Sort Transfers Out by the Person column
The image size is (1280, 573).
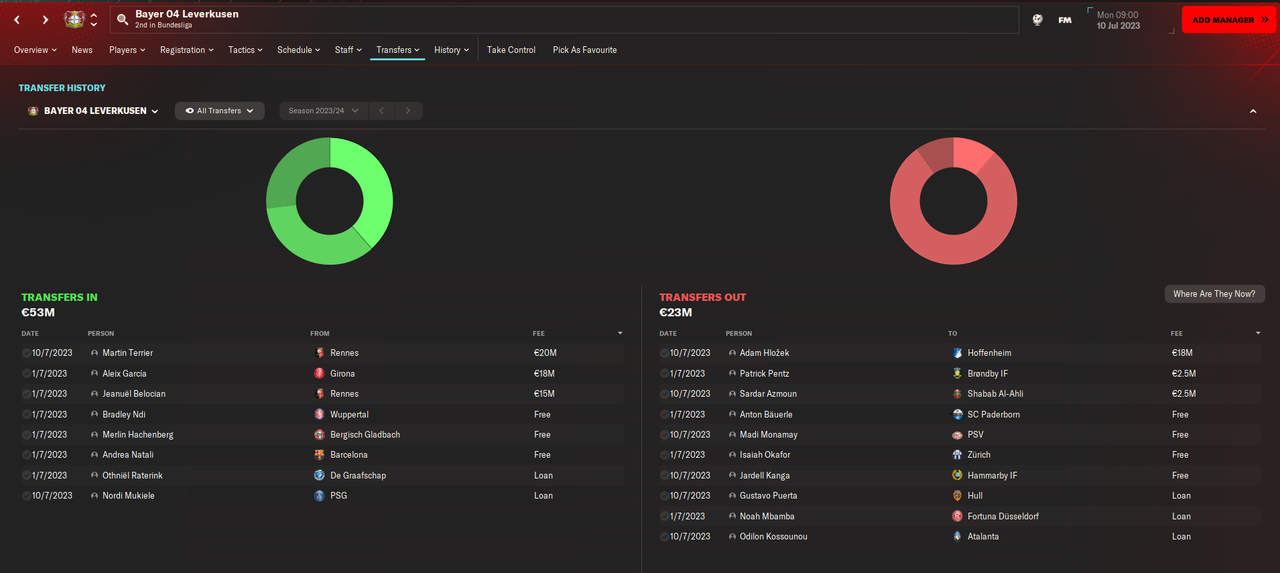click(739, 333)
